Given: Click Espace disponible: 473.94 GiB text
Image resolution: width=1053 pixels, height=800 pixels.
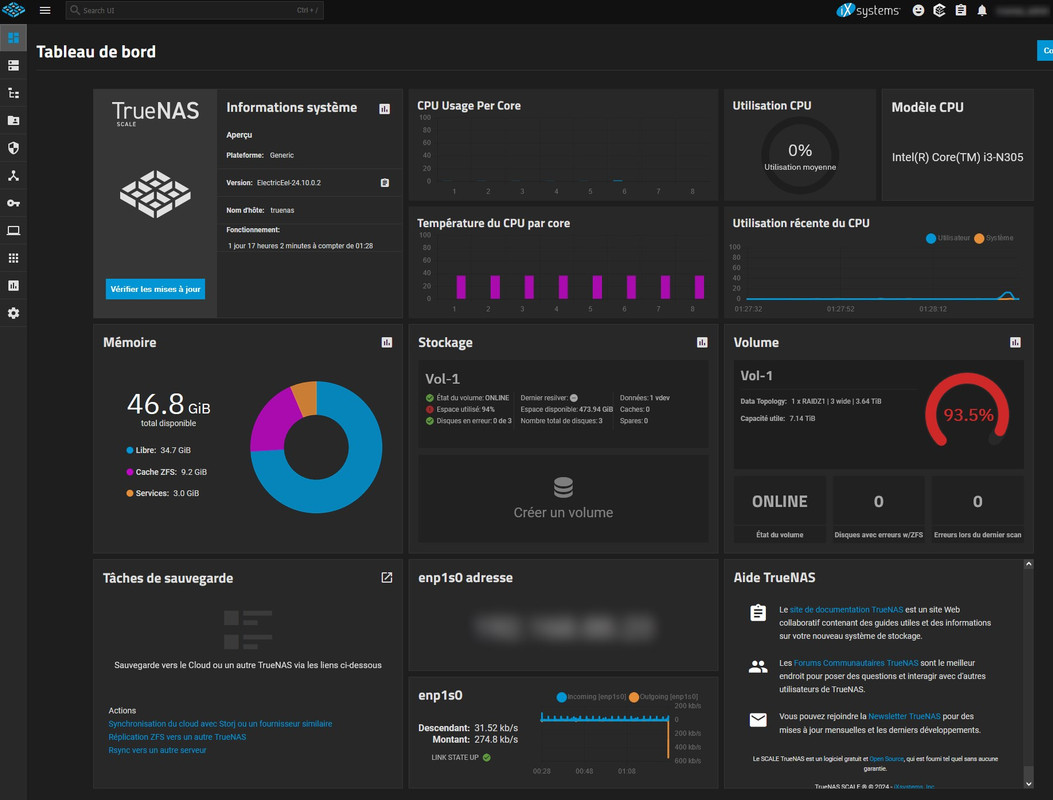Looking at the screenshot, I should [567, 410].
